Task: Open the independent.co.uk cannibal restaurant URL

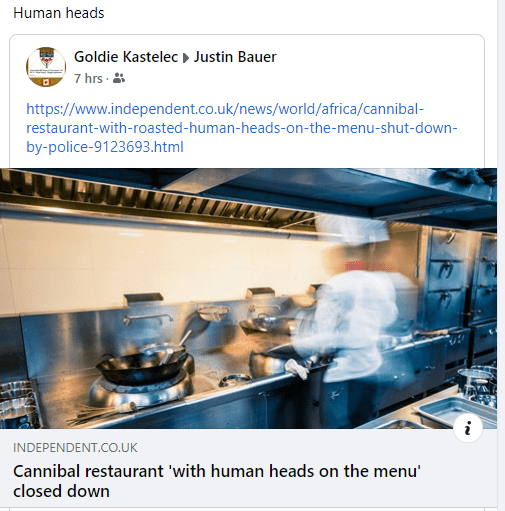Action: (242, 128)
